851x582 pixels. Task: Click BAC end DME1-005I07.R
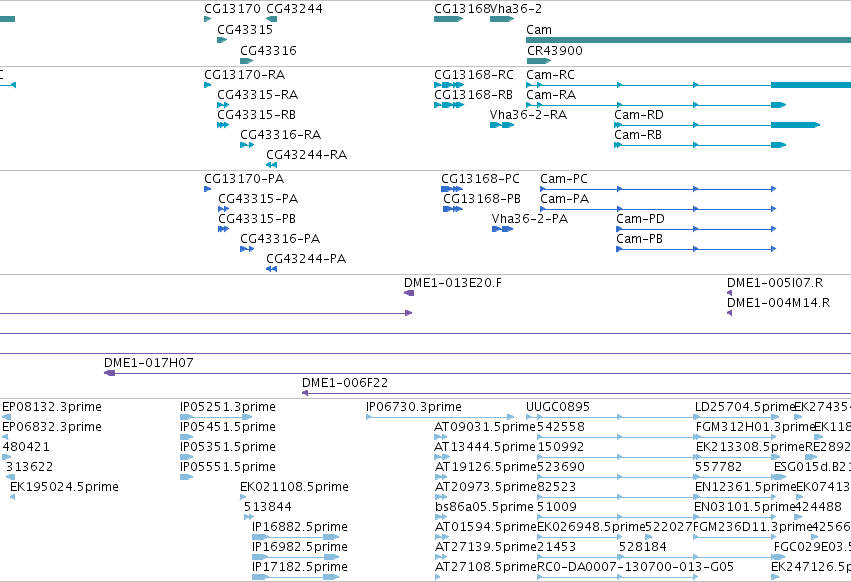coord(775,283)
